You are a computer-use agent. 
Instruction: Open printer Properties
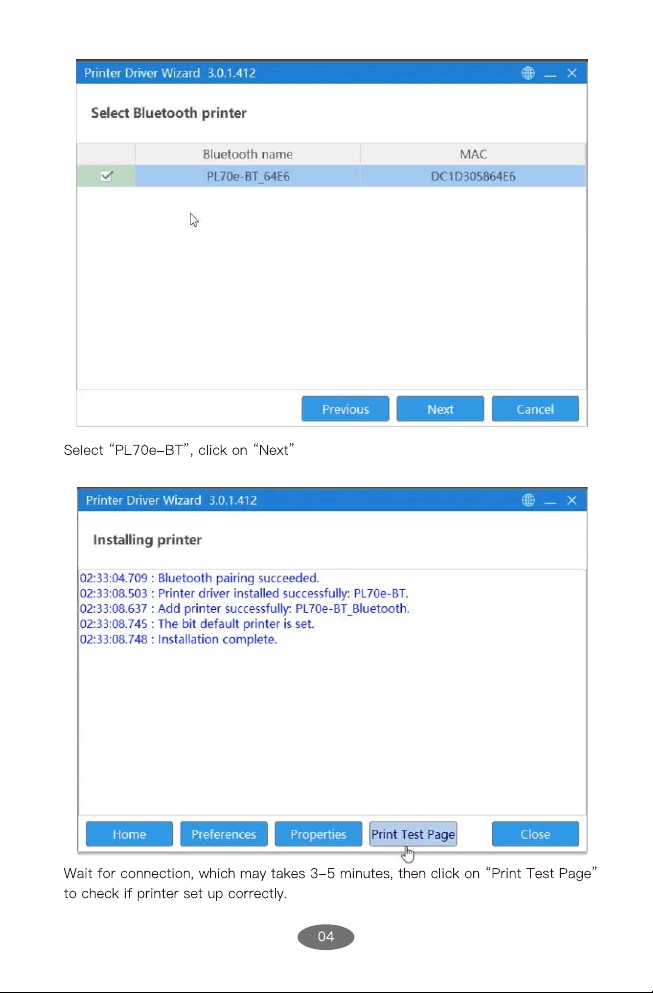tap(318, 834)
